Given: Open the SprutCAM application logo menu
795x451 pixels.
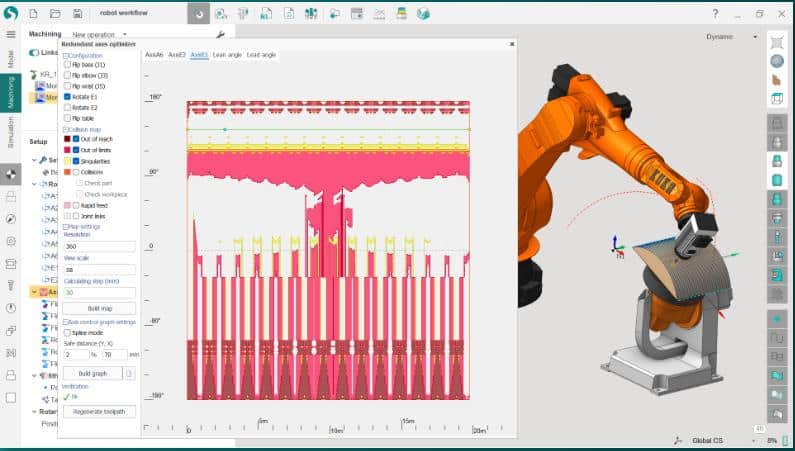Looking at the screenshot, I should pos(11,13).
